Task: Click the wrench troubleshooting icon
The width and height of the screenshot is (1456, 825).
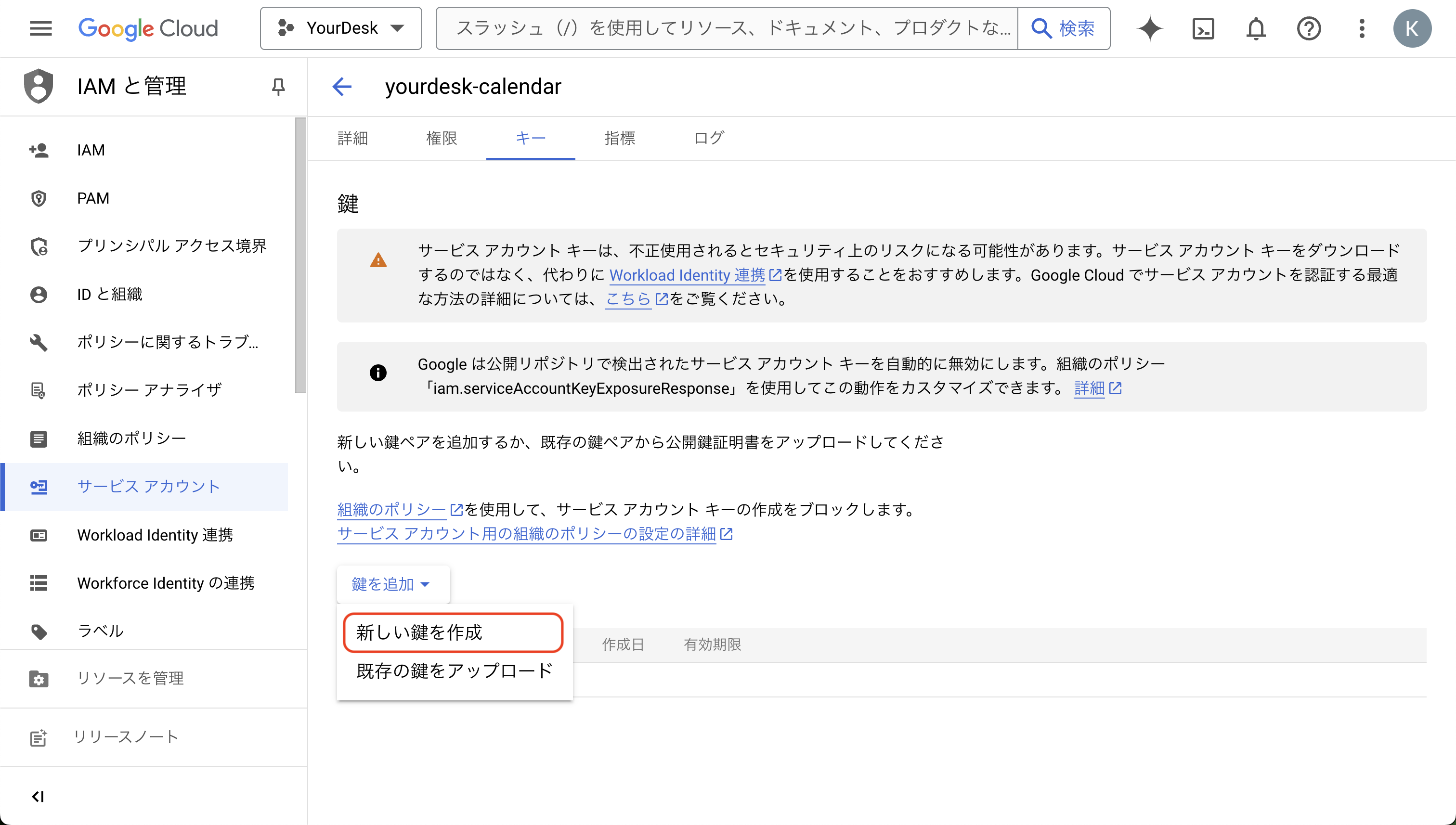Action: 39,343
